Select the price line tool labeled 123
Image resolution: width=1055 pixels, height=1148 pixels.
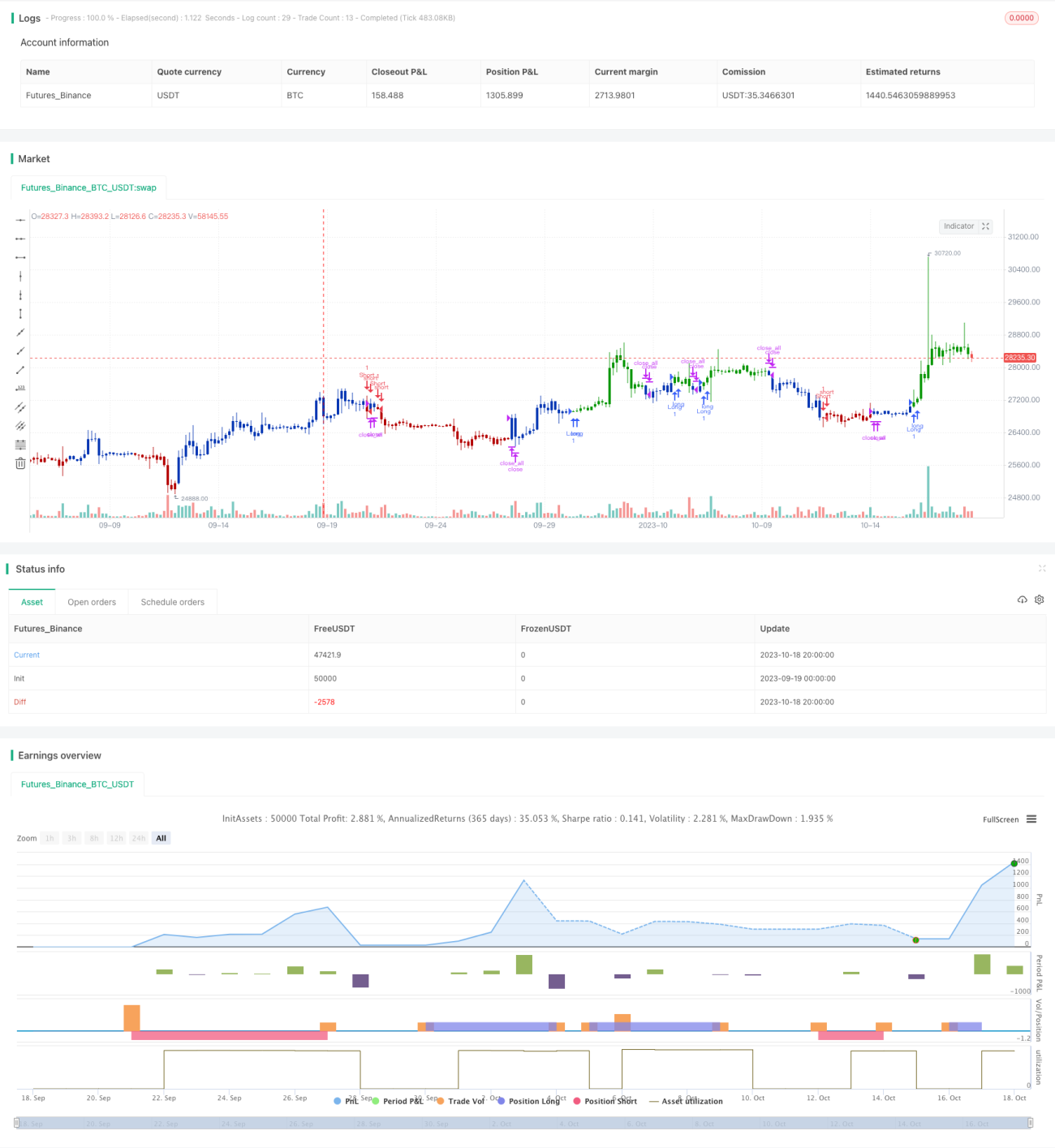20,389
